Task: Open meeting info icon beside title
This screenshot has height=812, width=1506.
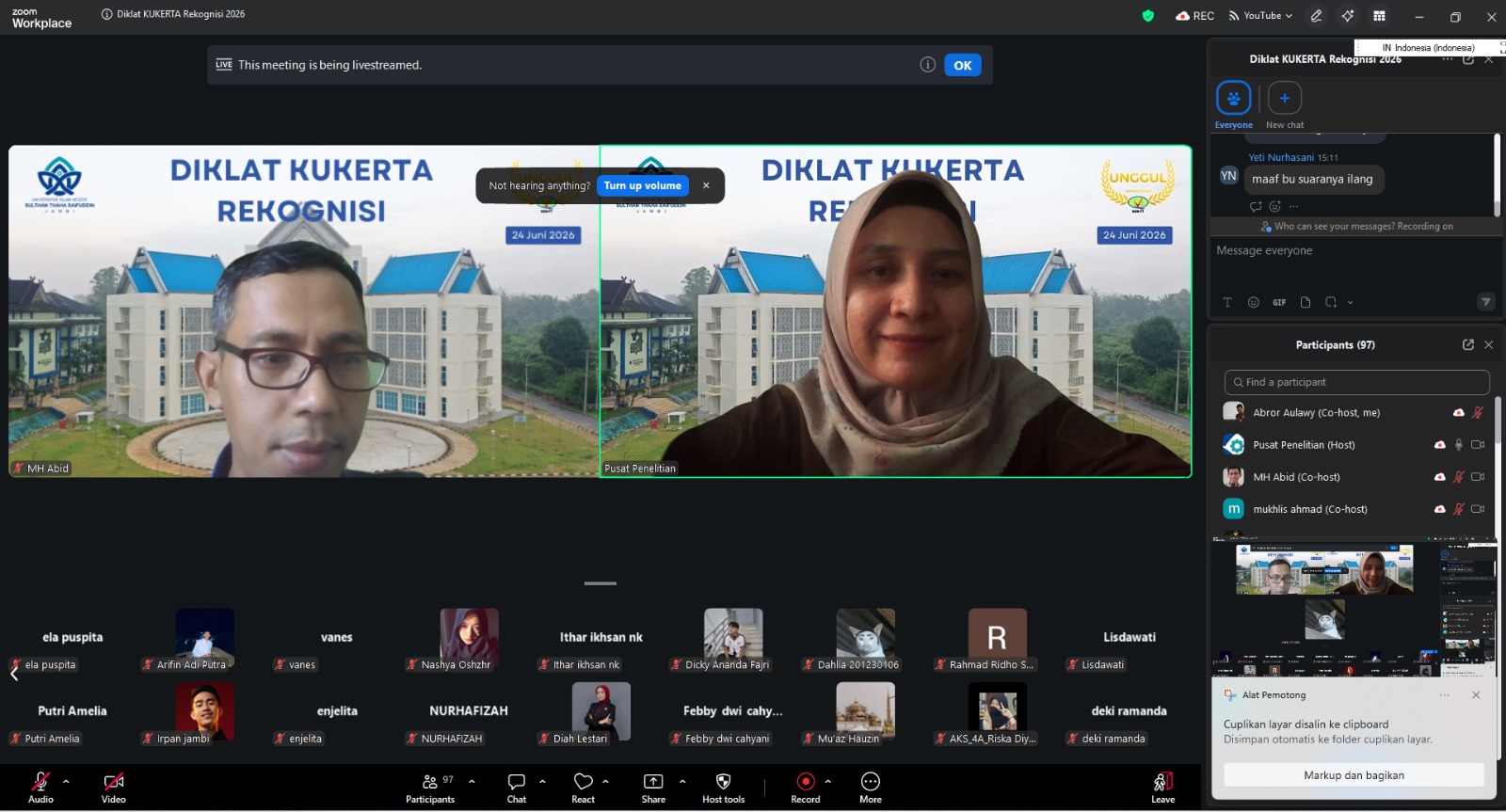Action: click(x=106, y=14)
